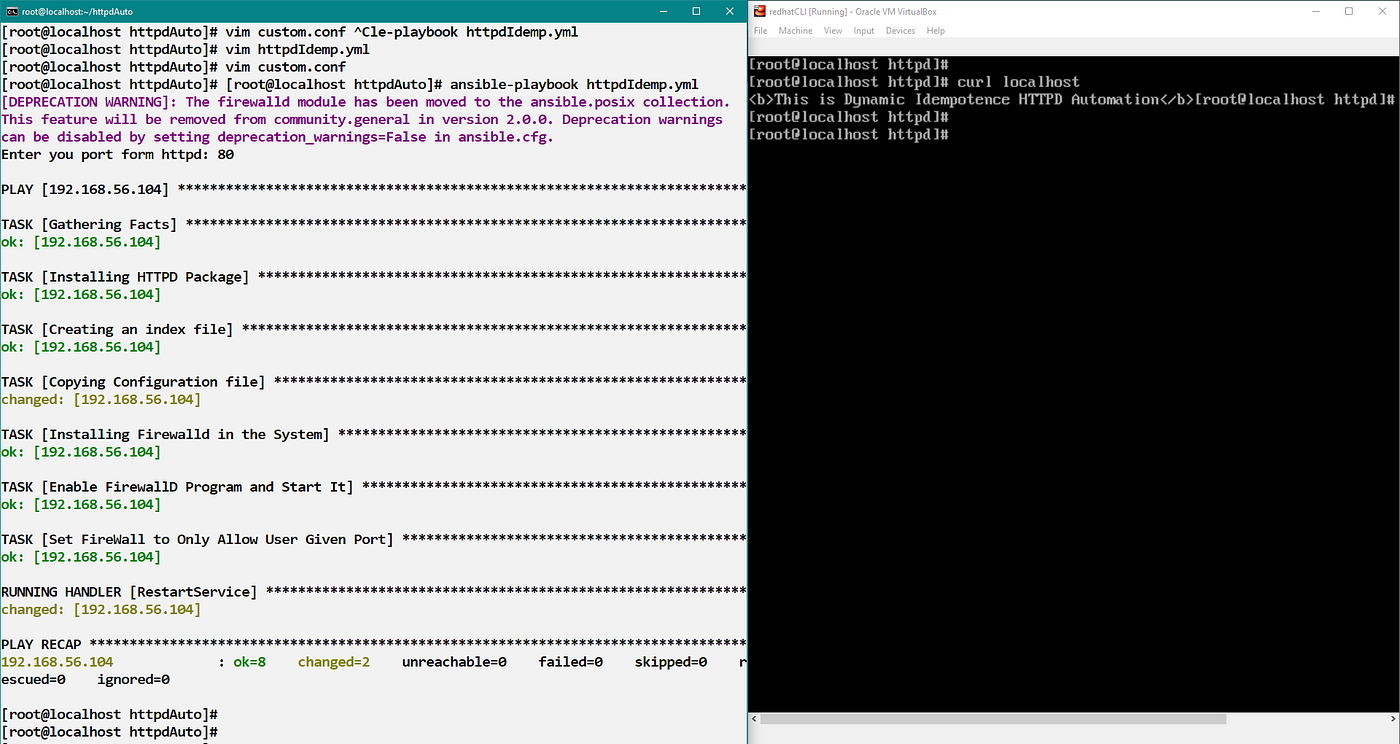
Task: Click 'curl localhost' command in VirtualBox console
Action: (1018, 82)
